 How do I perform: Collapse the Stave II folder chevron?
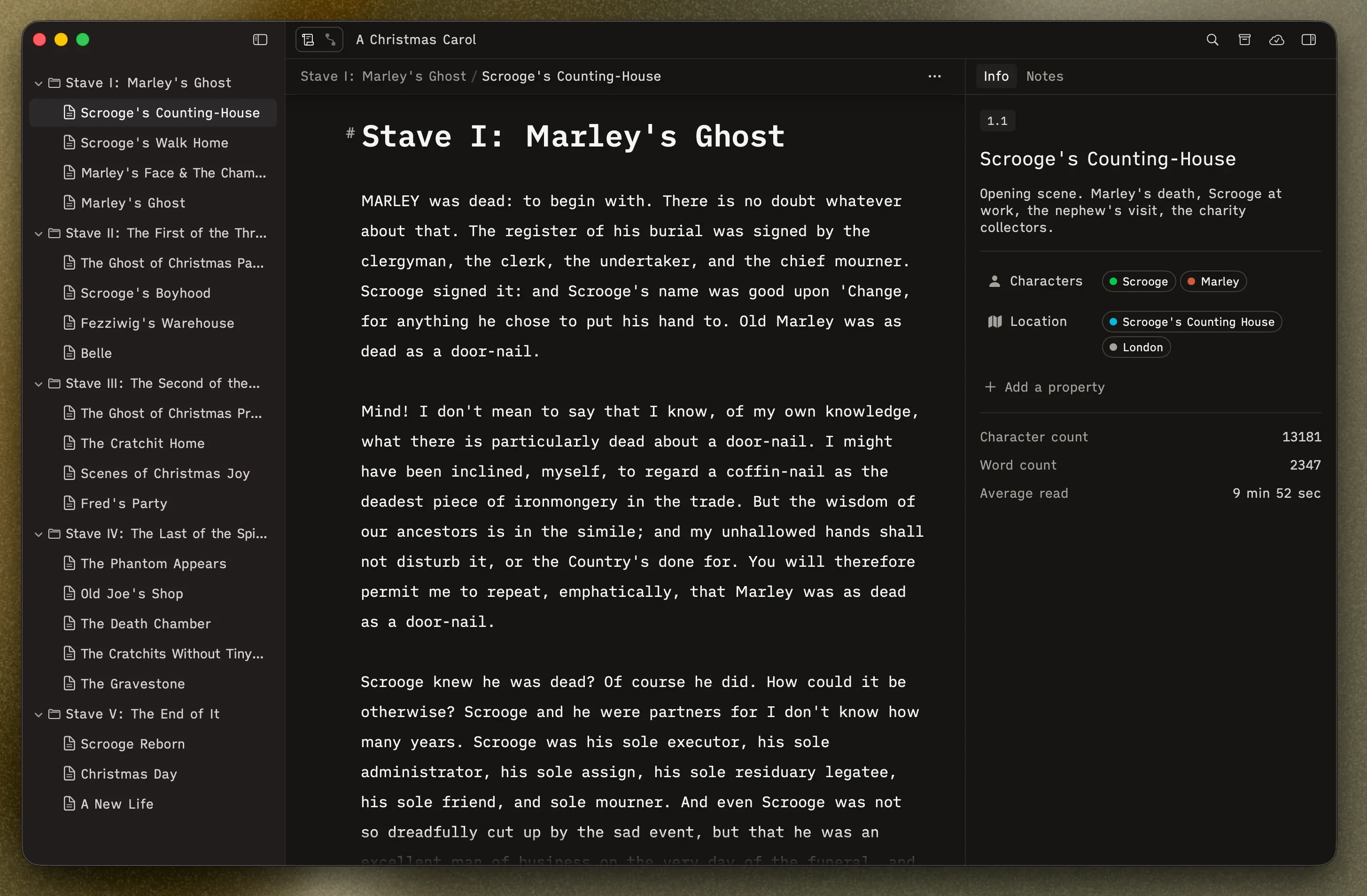pyautogui.click(x=39, y=234)
